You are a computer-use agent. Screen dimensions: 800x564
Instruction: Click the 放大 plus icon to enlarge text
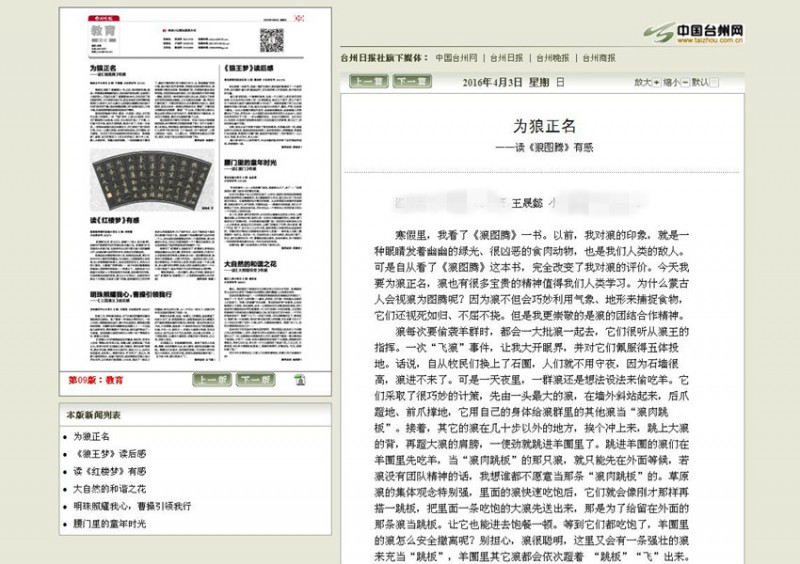pos(657,82)
